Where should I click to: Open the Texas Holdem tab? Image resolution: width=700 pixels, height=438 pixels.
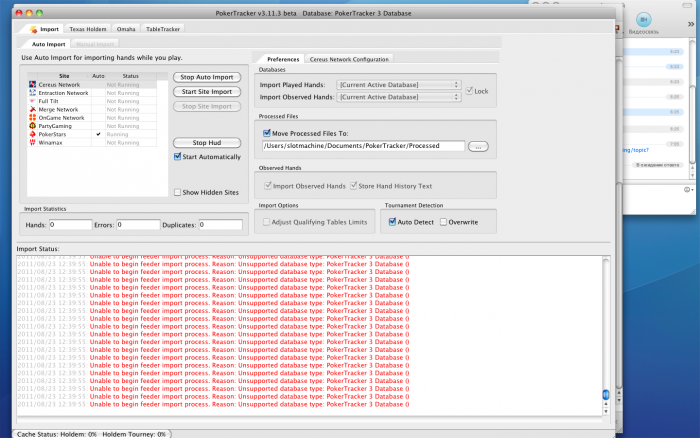pos(88,29)
